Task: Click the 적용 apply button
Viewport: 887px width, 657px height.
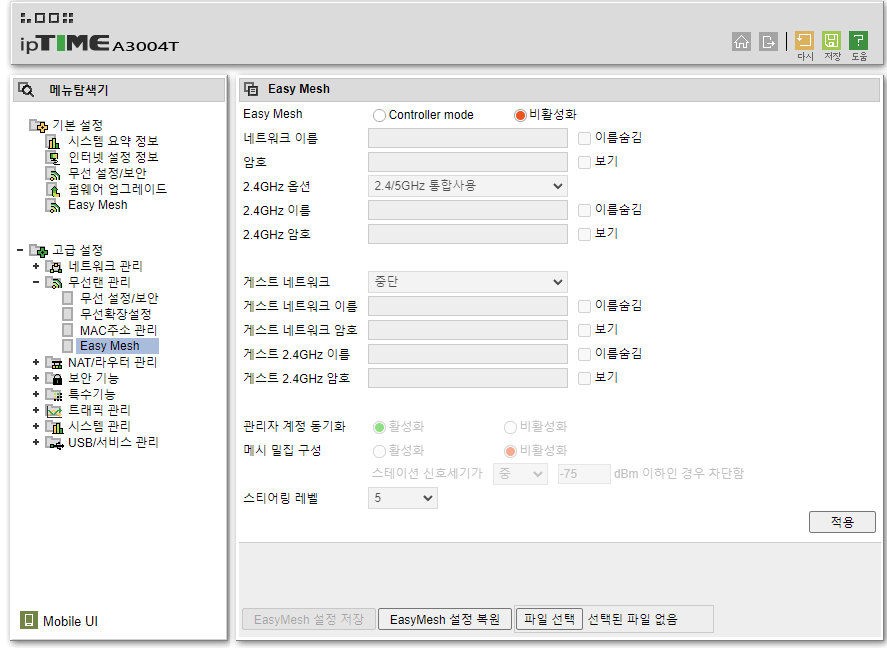Action: [842, 522]
